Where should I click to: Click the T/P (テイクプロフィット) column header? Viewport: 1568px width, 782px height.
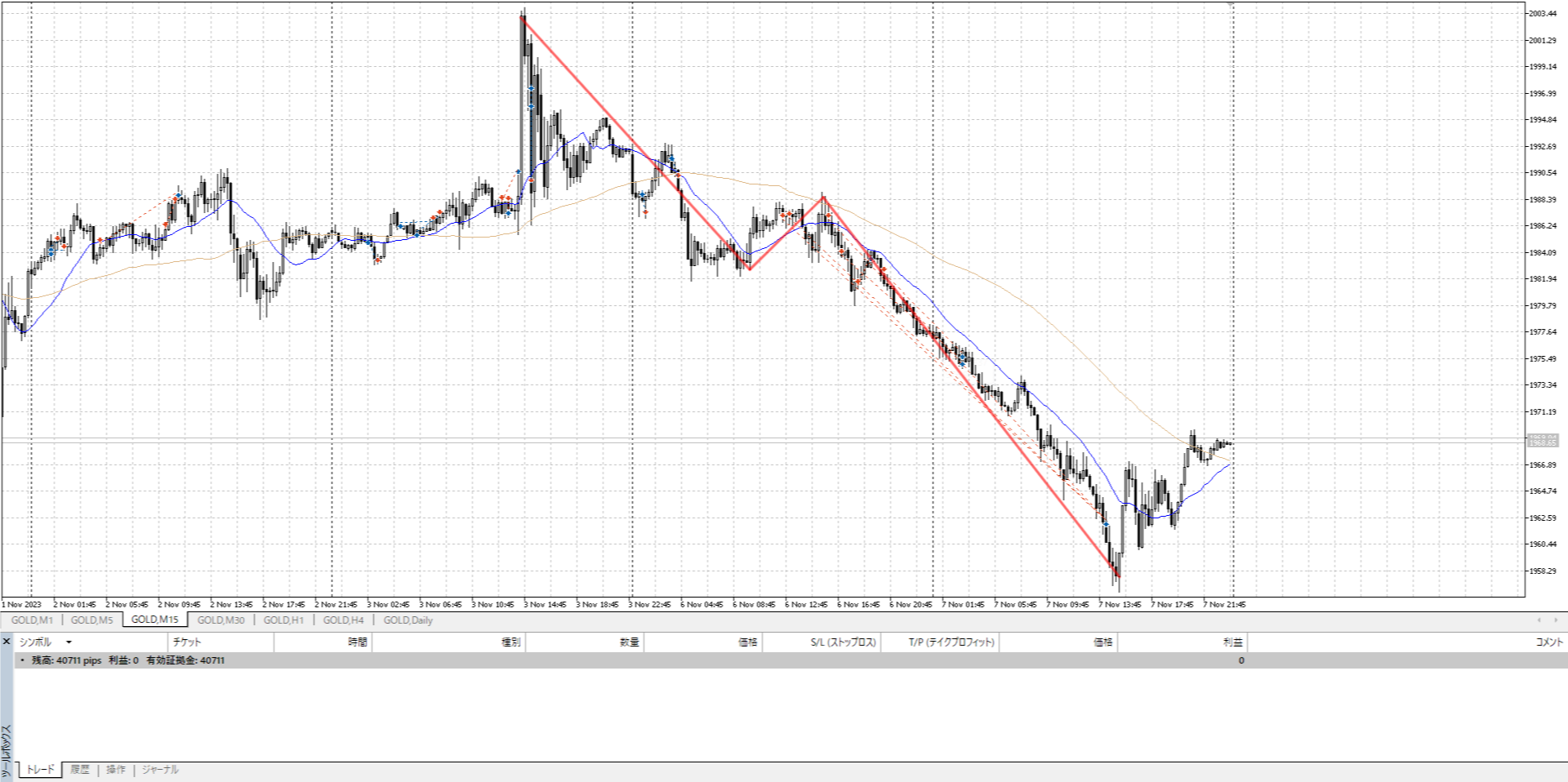pos(951,642)
